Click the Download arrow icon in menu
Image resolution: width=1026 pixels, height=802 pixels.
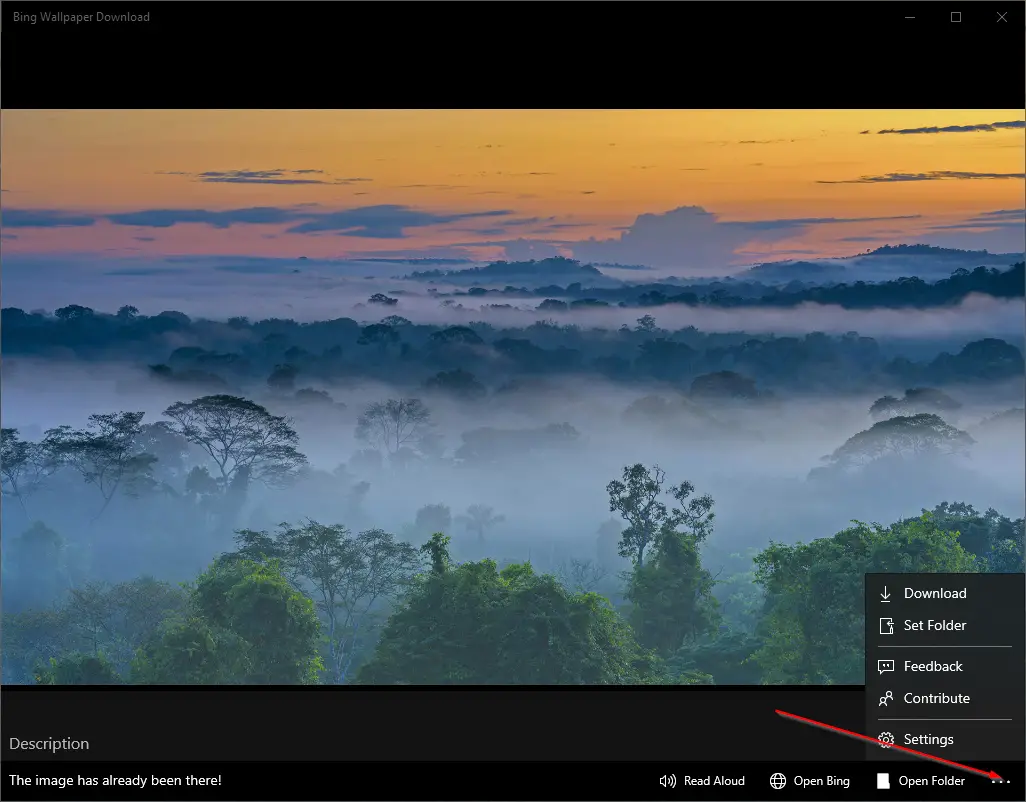click(x=885, y=593)
